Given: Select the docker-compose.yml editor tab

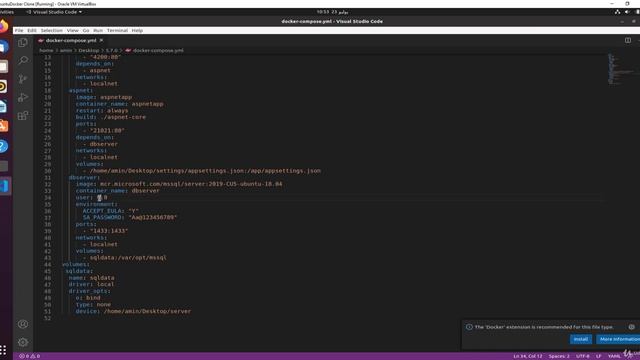Looking at the screenshot, I should tap(71, 40).
